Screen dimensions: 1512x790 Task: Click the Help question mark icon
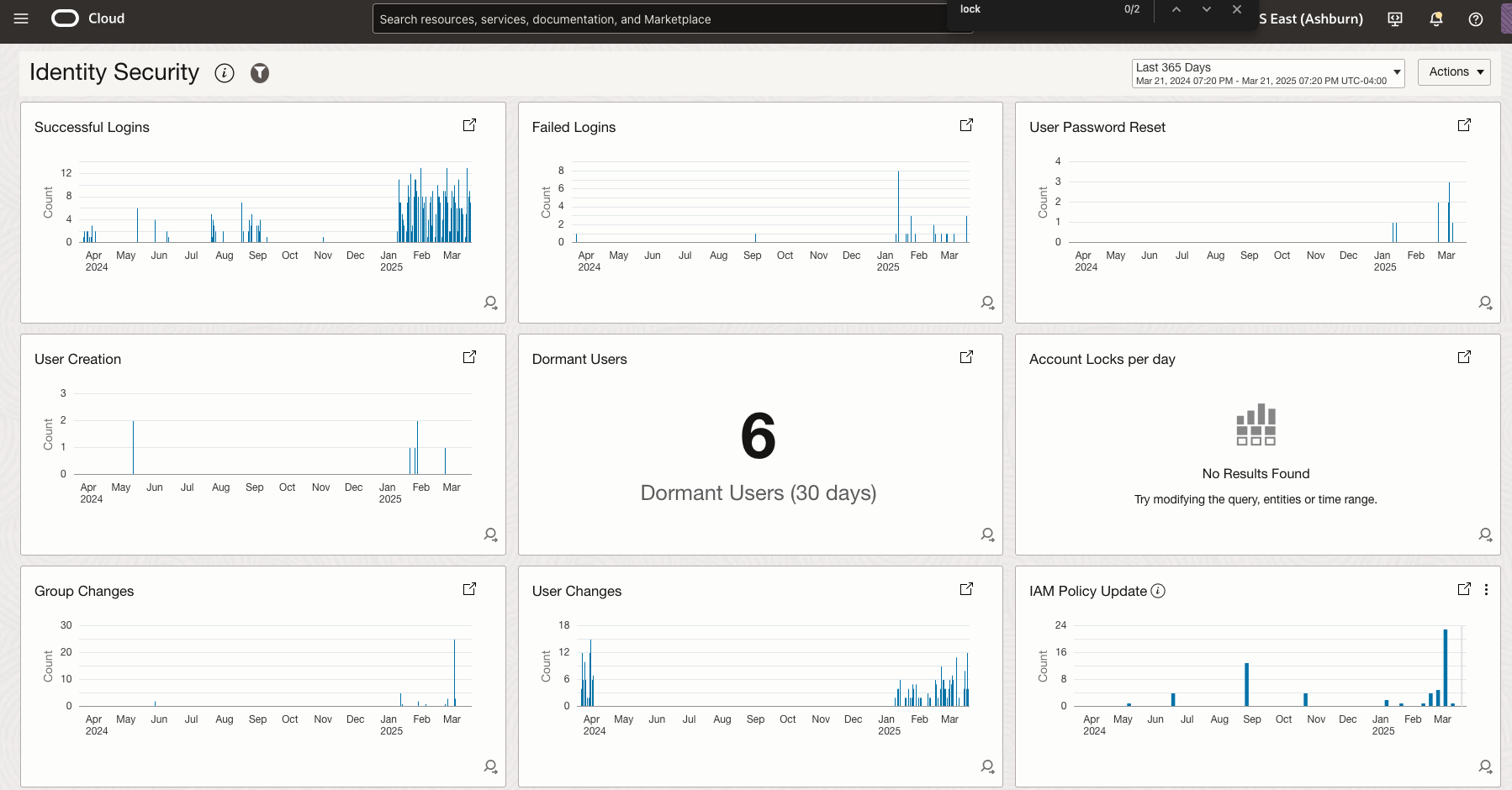point(1476,19)
